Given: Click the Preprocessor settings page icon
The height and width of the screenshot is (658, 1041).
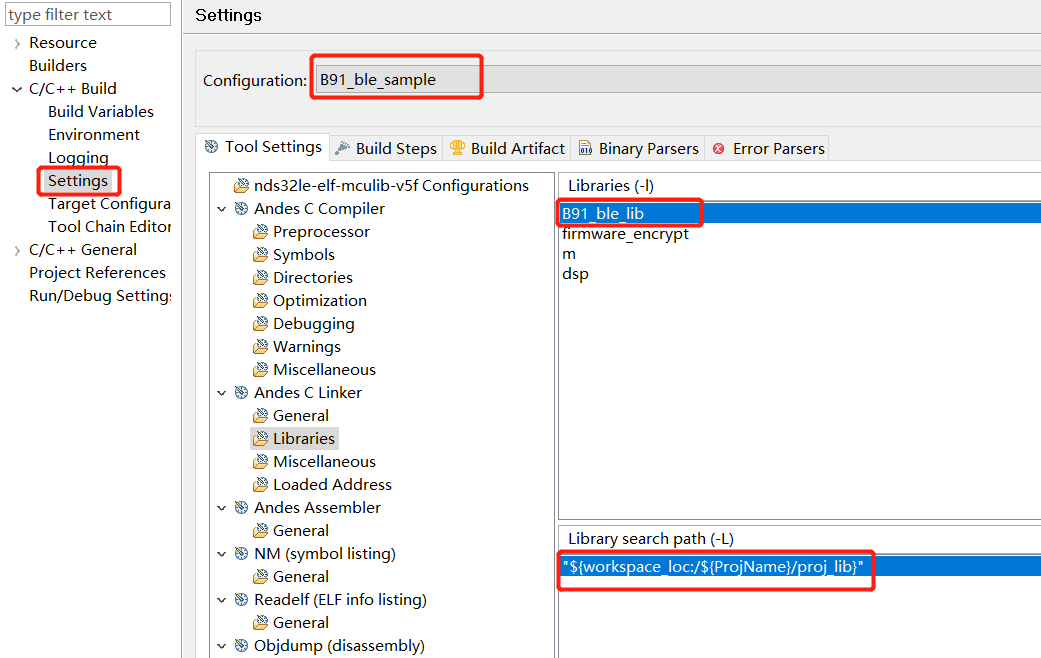Looking at the screenshot, I should pyautogui.click(x=260, y=232).
